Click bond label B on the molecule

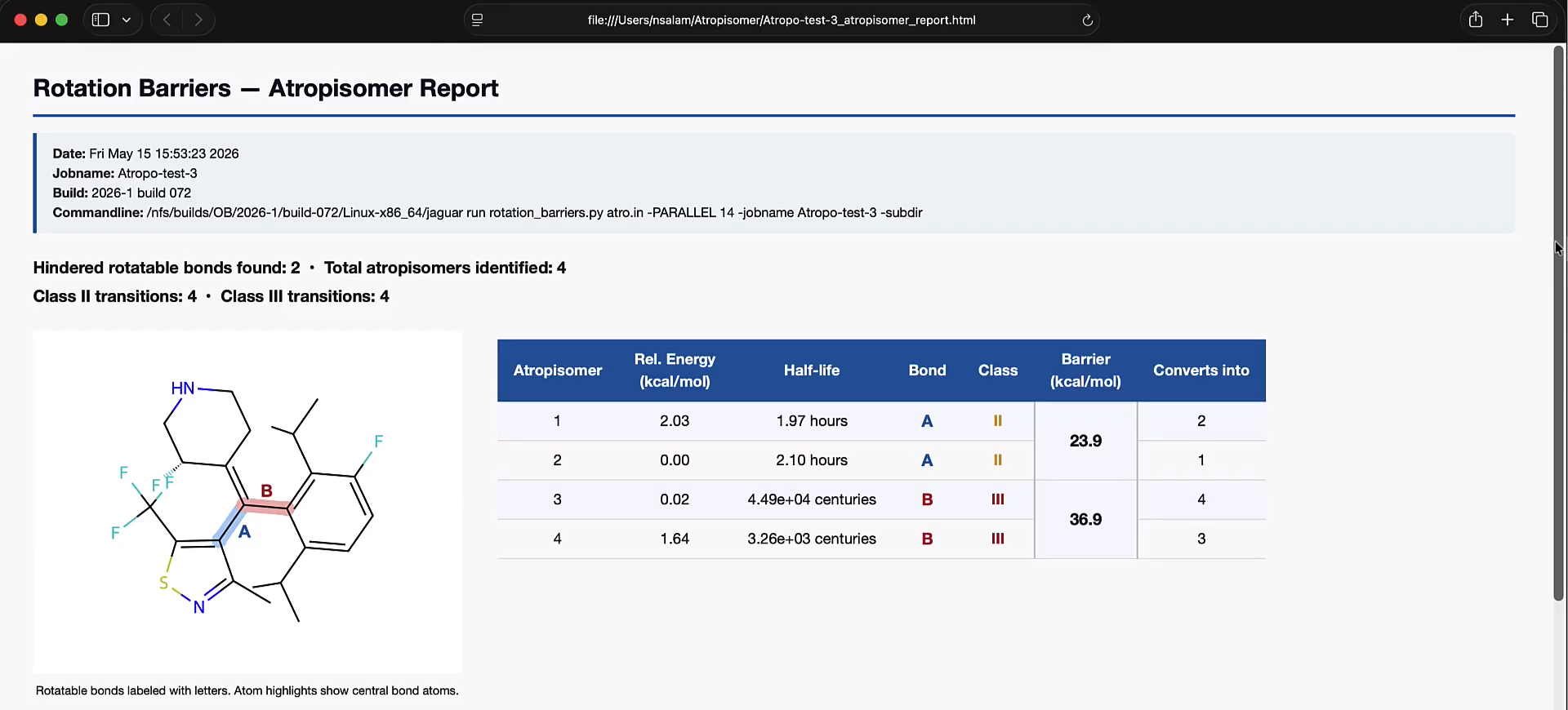(266, 490)
